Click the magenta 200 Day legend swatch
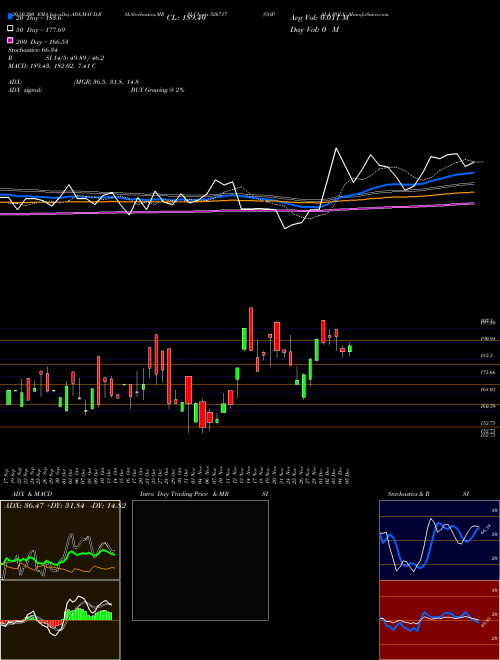500x660 pixels. click(x=10, y=40)
